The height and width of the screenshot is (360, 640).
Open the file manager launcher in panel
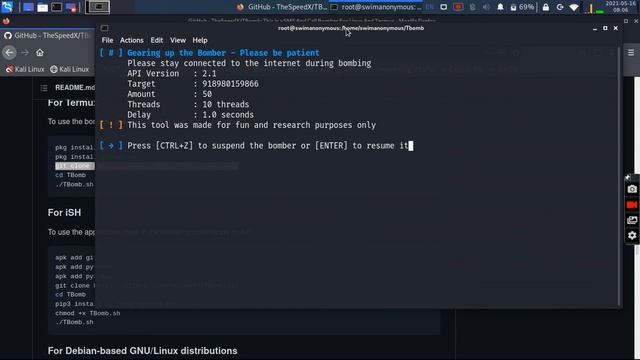(x=42, y=7)
